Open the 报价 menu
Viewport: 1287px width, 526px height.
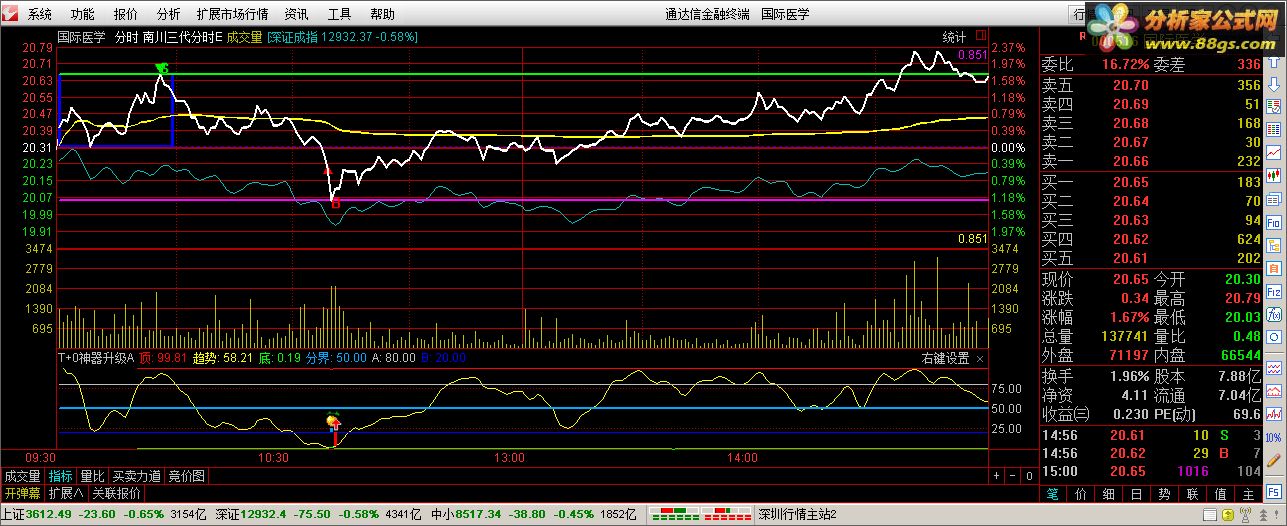(126, 14)
